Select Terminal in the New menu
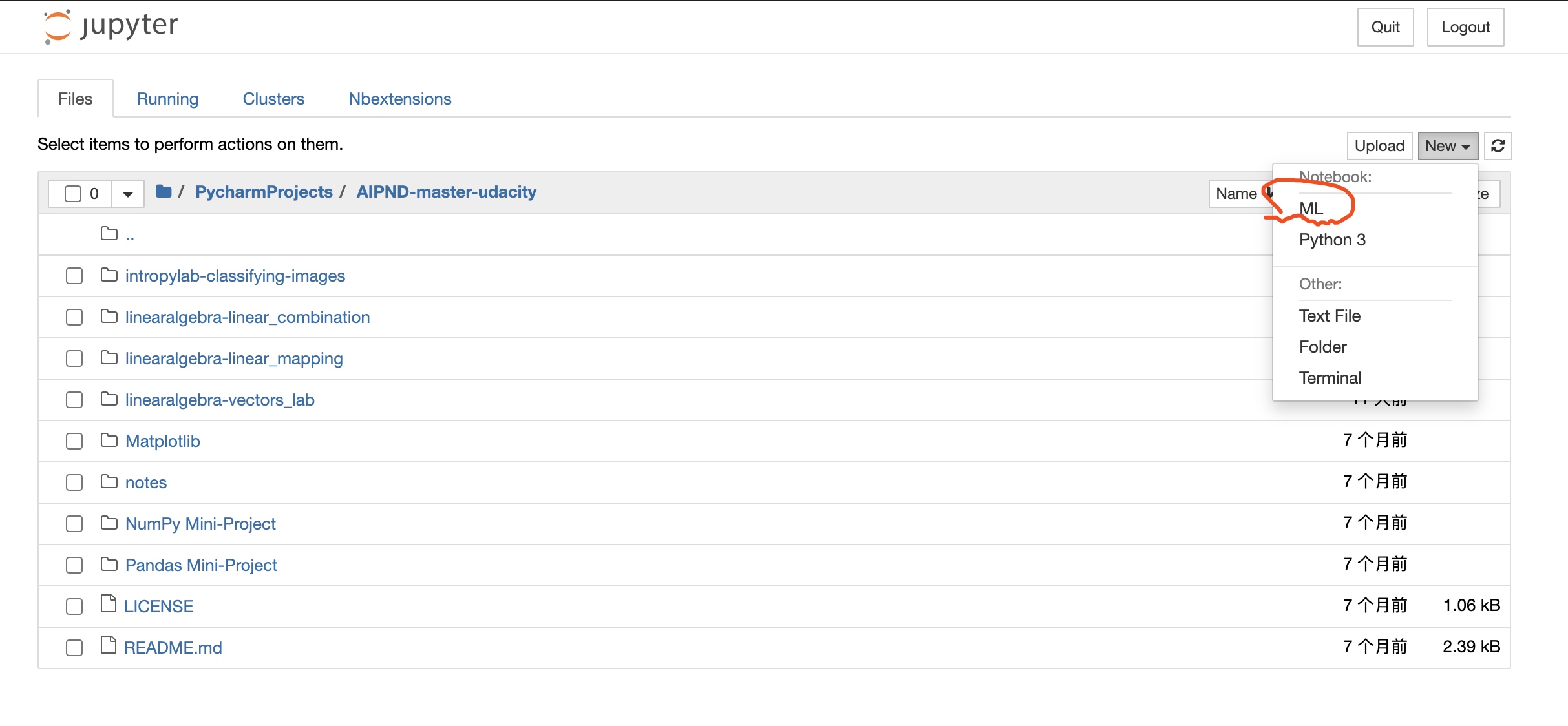The image size is (1568, 726). [x=1330, y=378]
